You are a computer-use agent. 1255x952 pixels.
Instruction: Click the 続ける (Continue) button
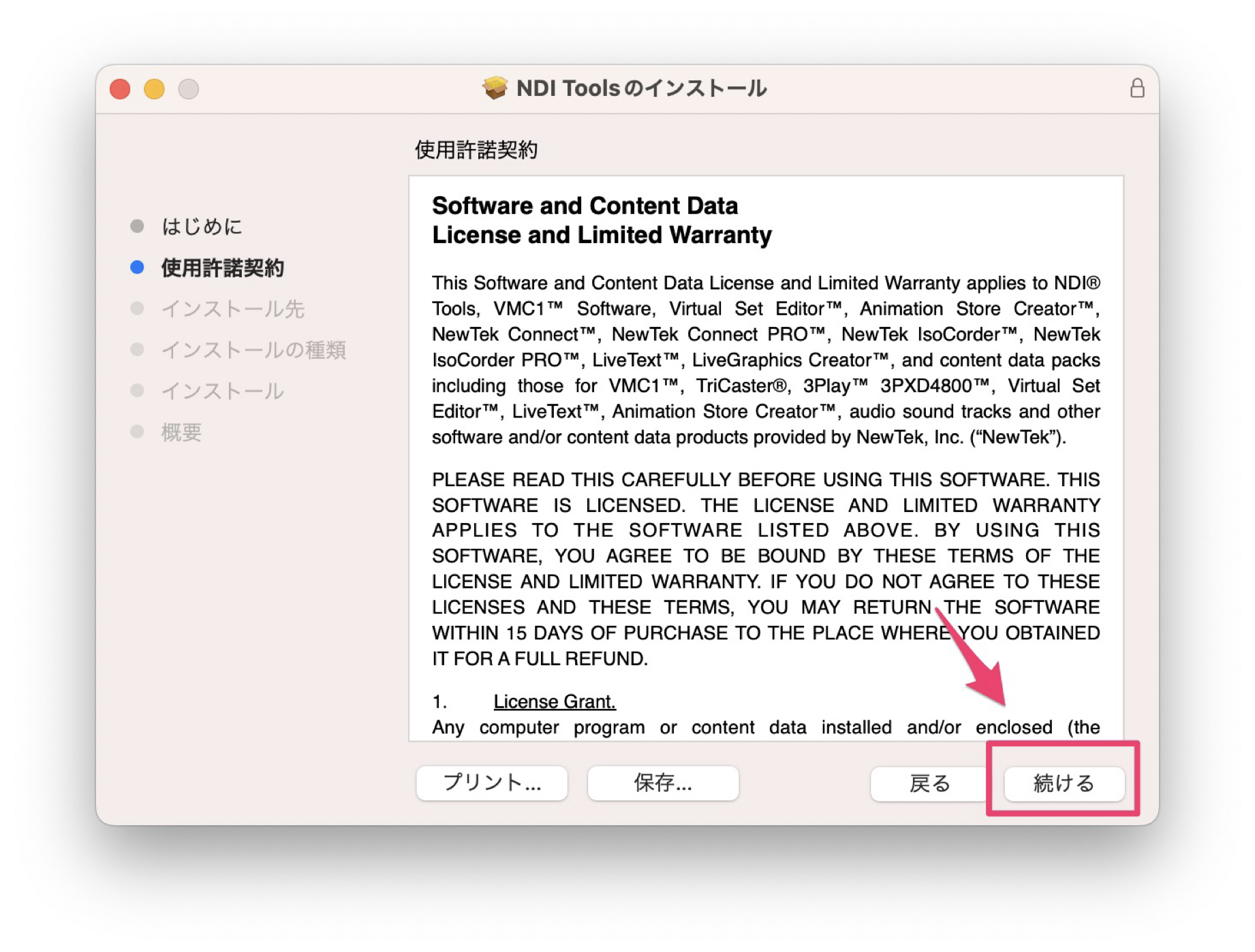[x=1064, y=782]
